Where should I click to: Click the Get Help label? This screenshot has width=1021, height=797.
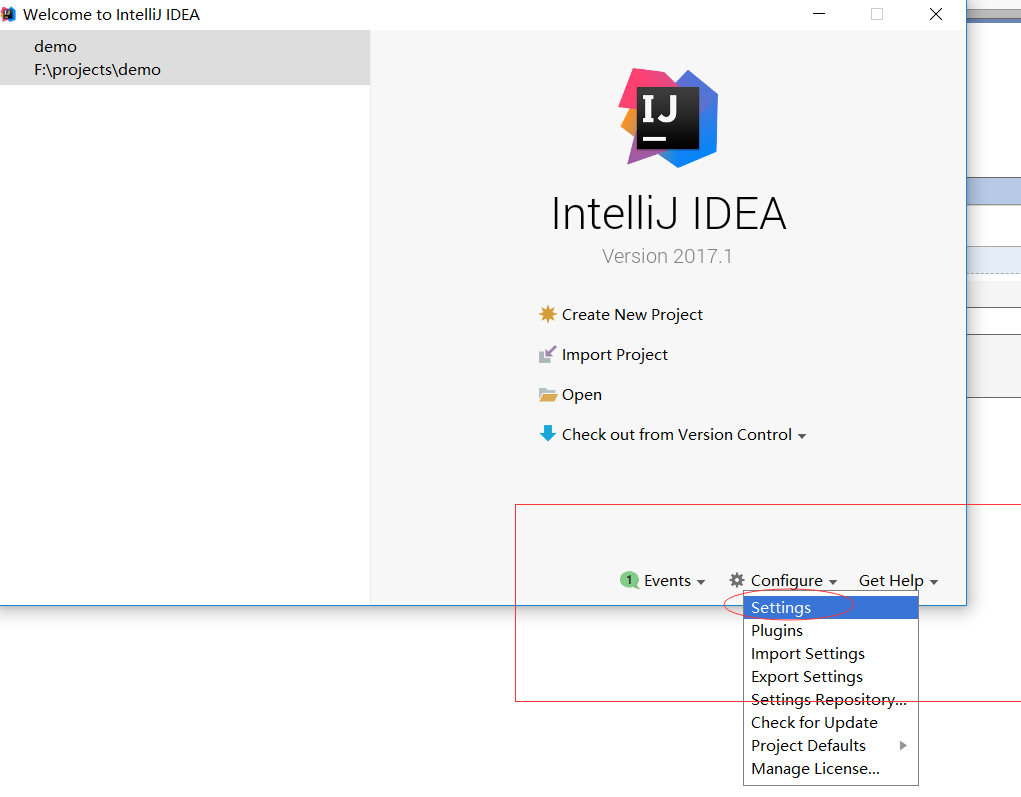(x=891, y=580)
